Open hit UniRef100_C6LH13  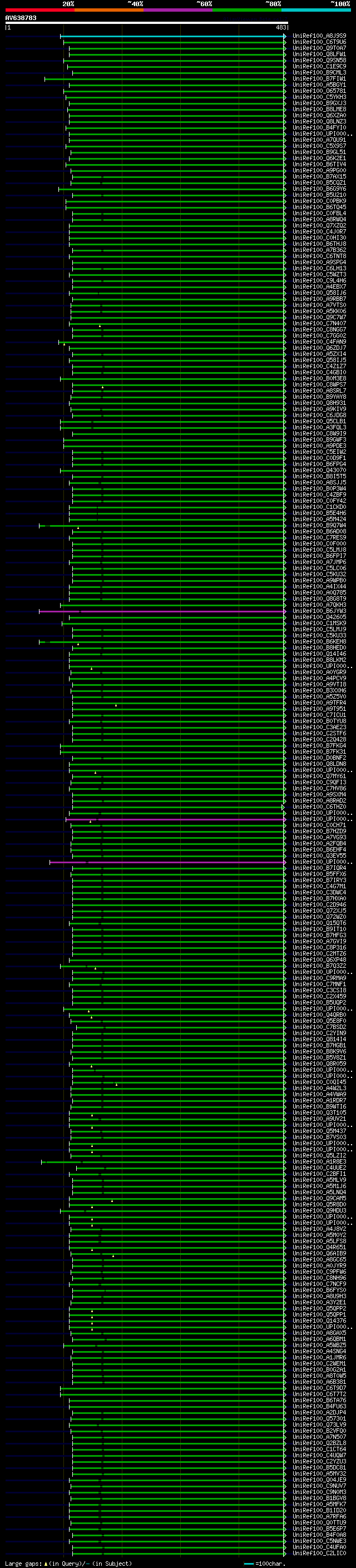point(319,269)
